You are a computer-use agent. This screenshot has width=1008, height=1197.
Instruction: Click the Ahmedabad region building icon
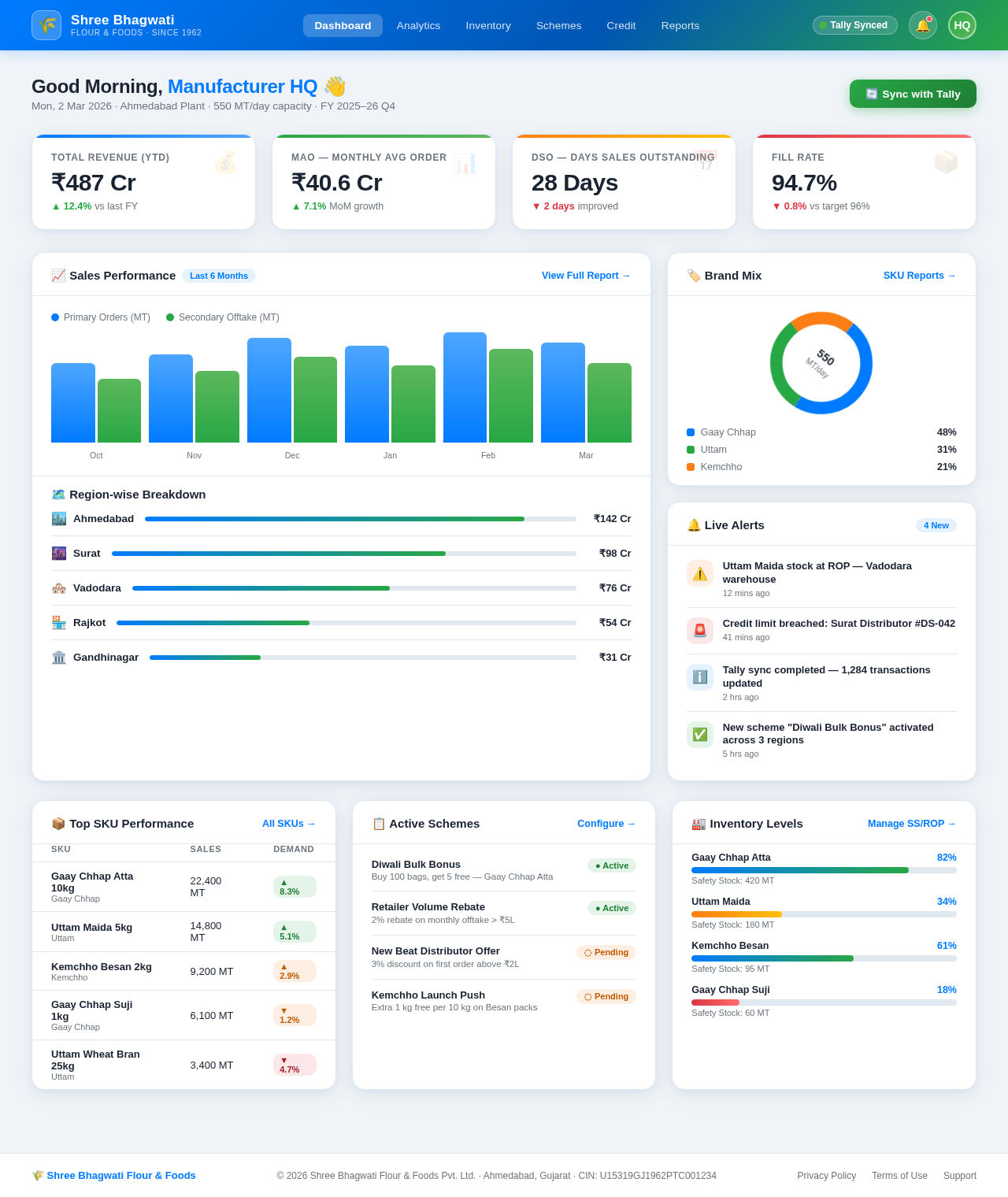tap(59, 519)
